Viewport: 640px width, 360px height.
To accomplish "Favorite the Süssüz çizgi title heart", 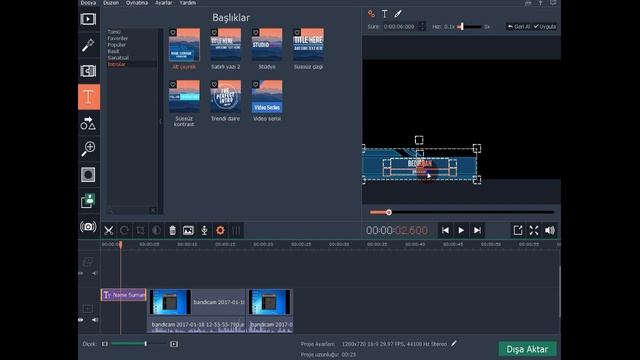I will click(x=297, y=32).
